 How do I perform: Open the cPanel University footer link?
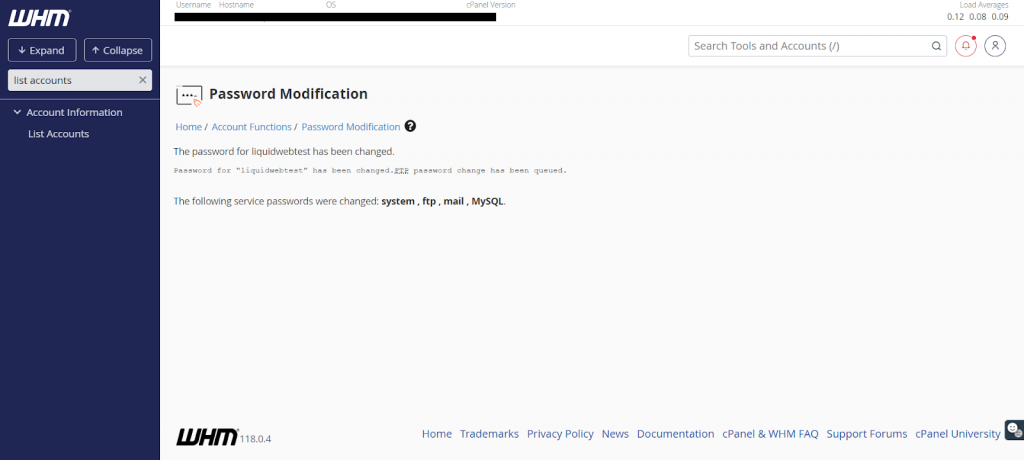point(957,434)
